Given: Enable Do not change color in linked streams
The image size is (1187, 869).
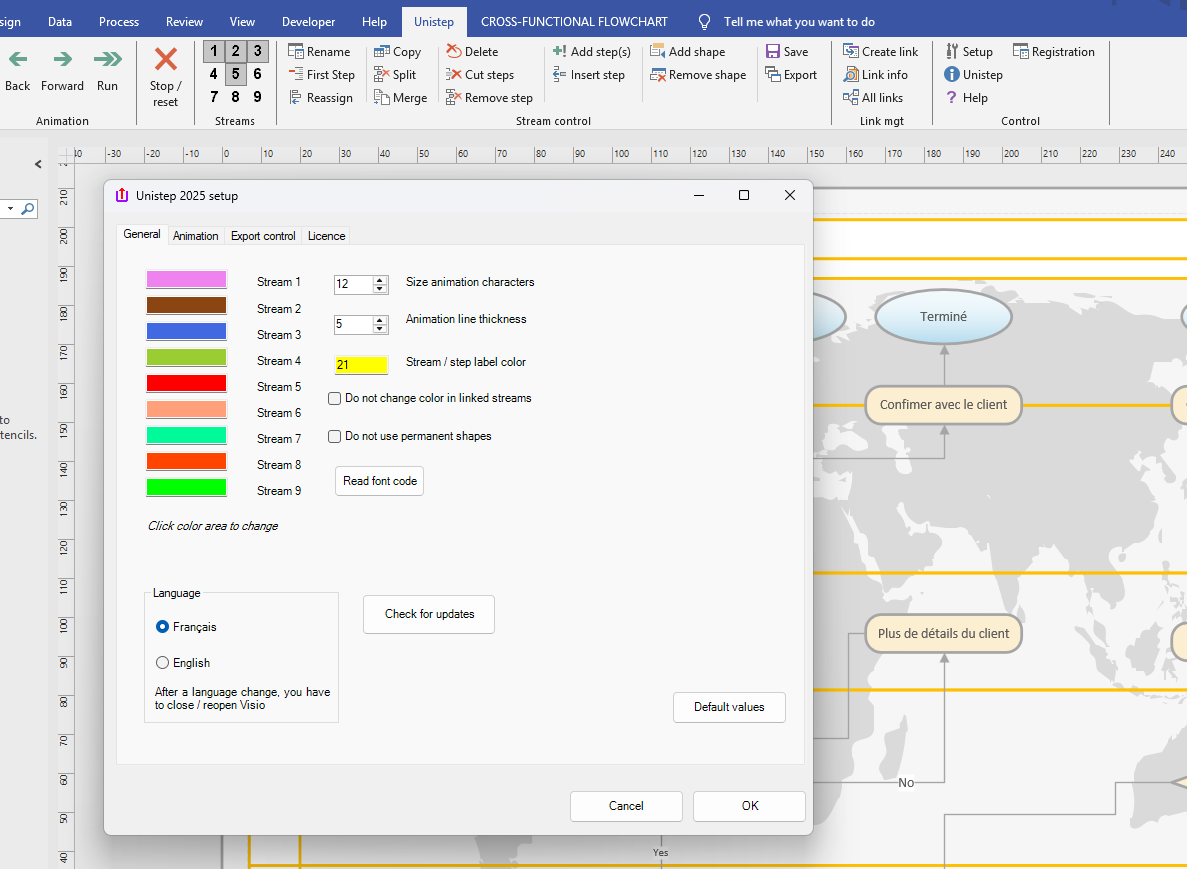Looking at the screenshot, I should [x=335, y=398].
